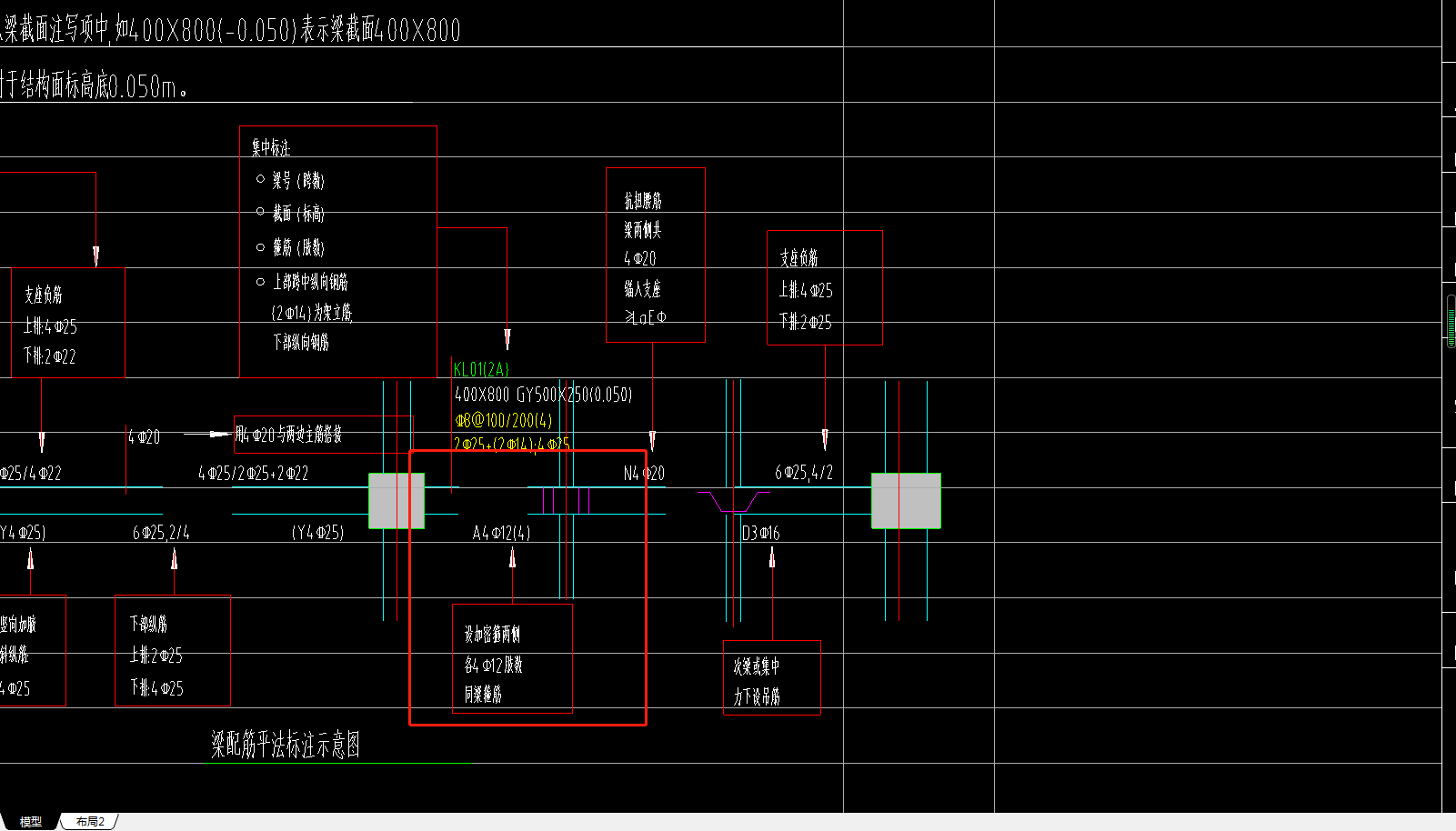Select the green KL01(2A) beam label
The width and height of the screenshot is (1456, 831).
coord(481,369)
